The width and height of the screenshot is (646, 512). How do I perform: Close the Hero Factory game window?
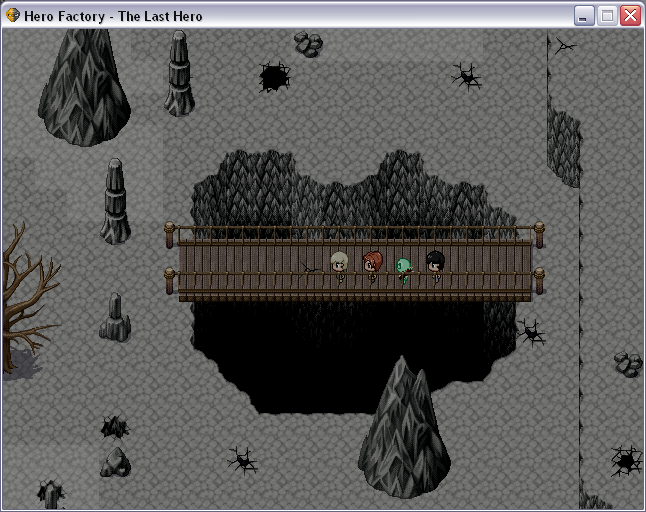(630, 16)
